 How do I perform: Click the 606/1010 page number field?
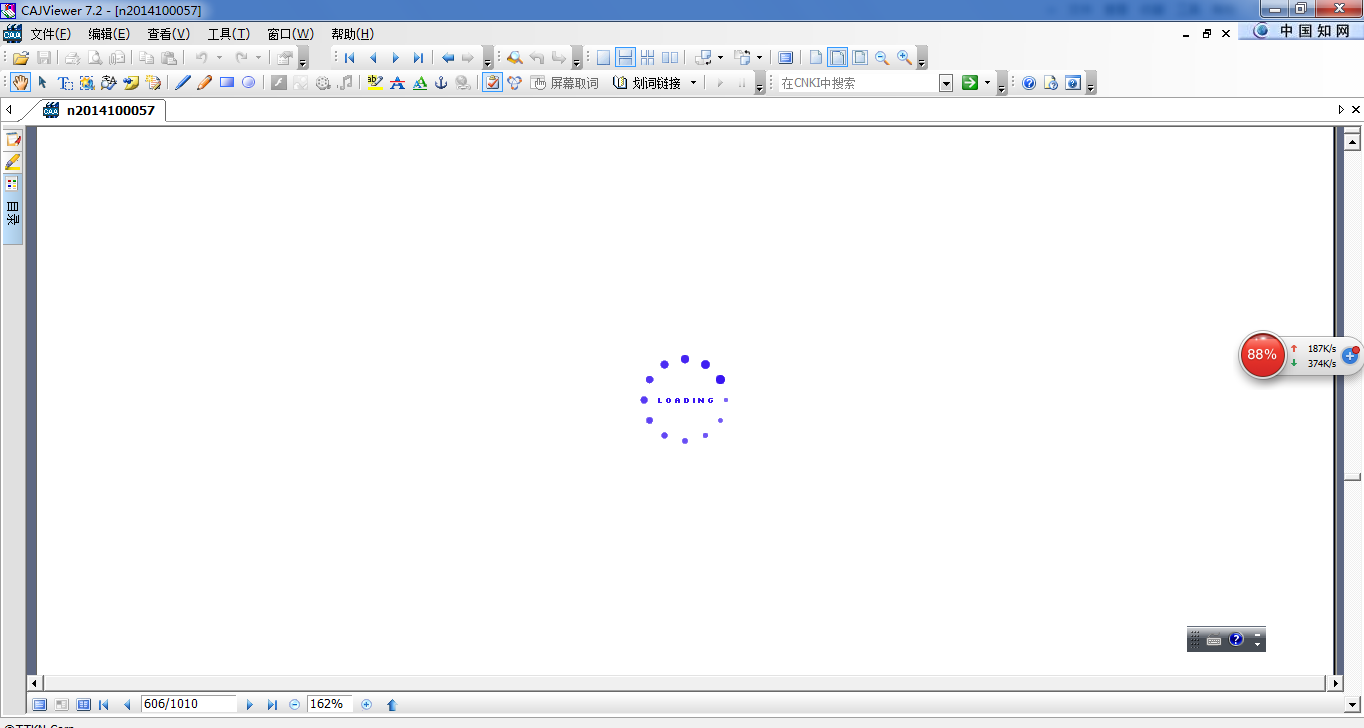(x=189, y=704)
